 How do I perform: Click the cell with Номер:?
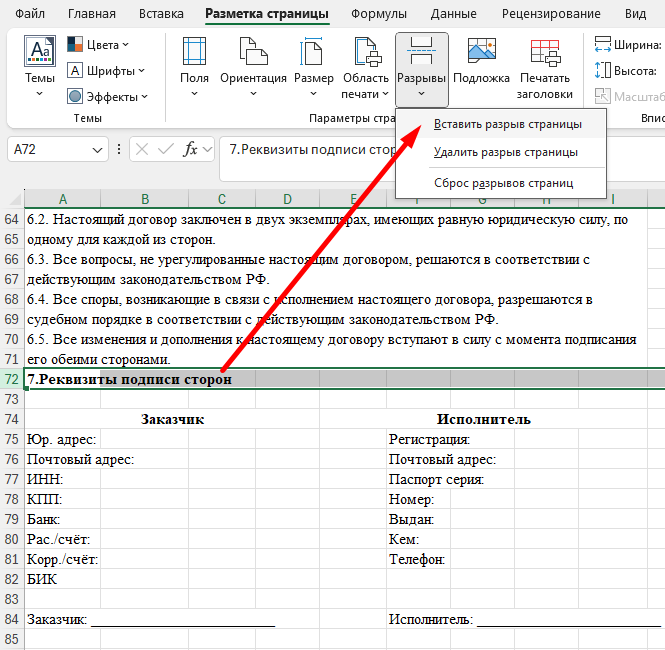419,499
